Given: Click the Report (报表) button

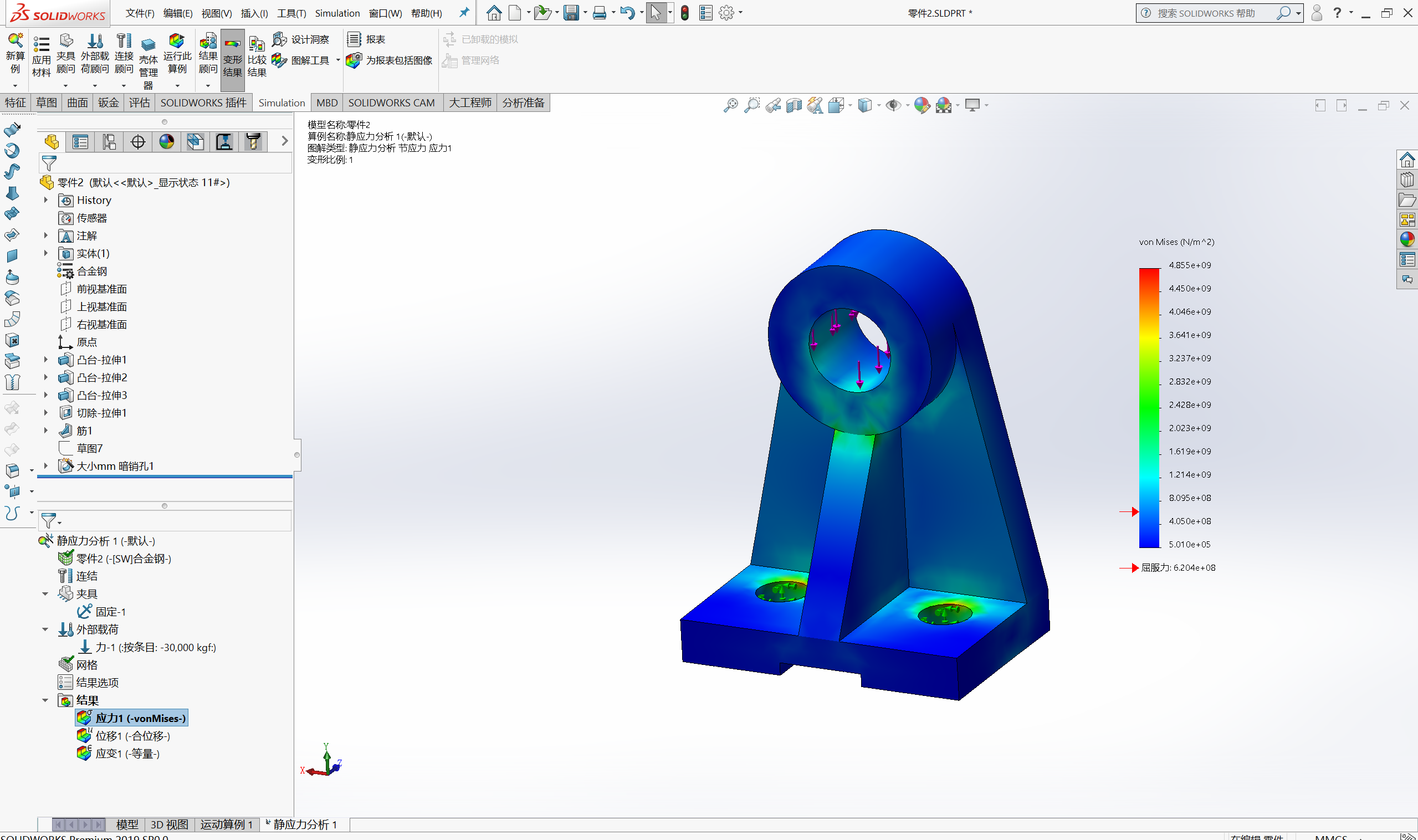Looking at the screenshot, I should coord(366,39).
